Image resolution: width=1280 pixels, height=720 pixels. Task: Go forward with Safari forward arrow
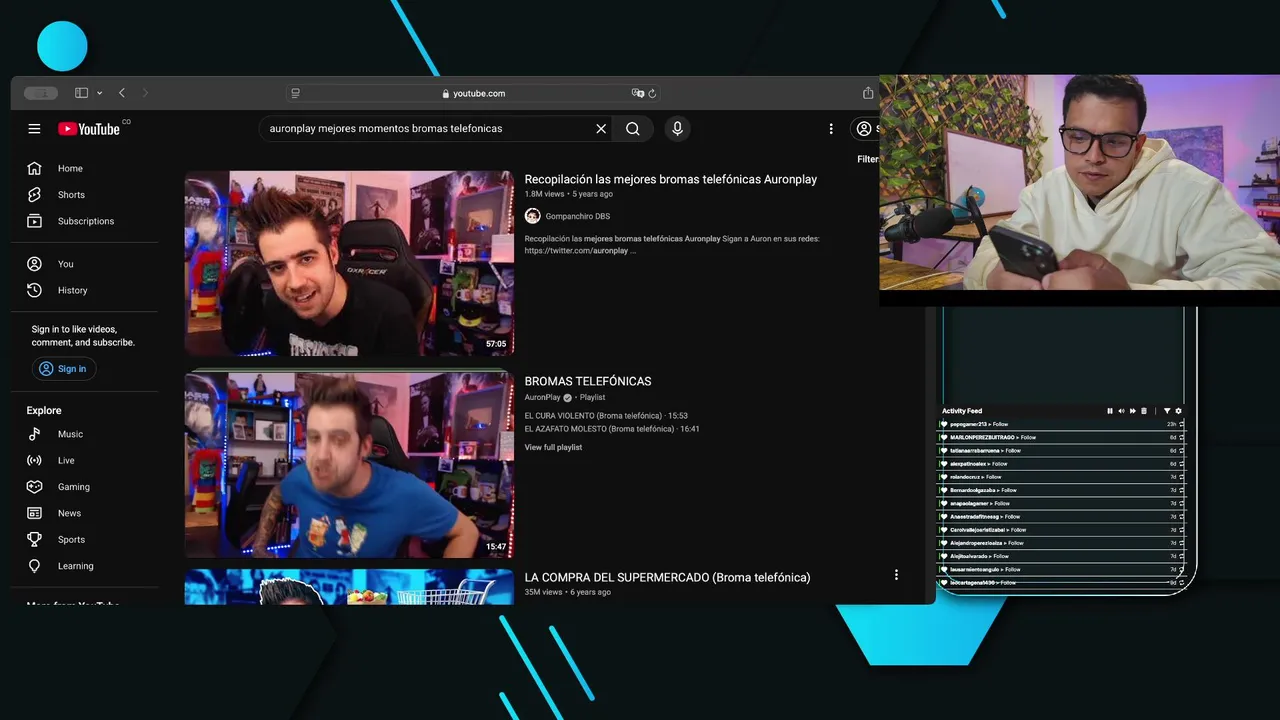coord(145,93)
